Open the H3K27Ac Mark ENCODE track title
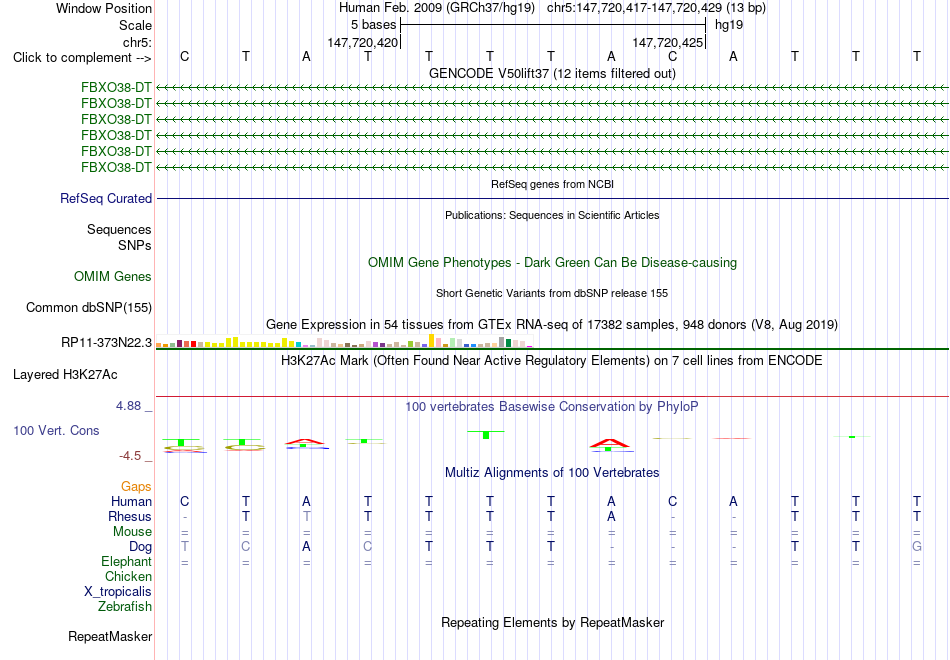Screen dimensions: 950x660 [552, 361]
